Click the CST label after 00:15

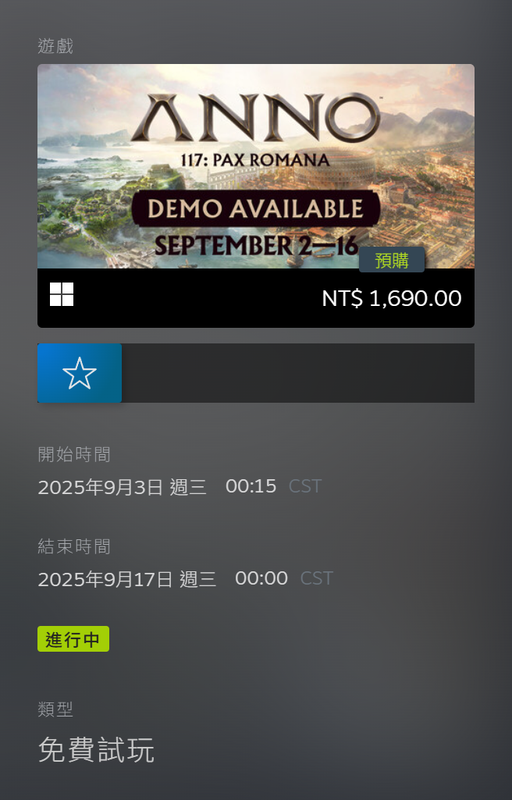305,486
